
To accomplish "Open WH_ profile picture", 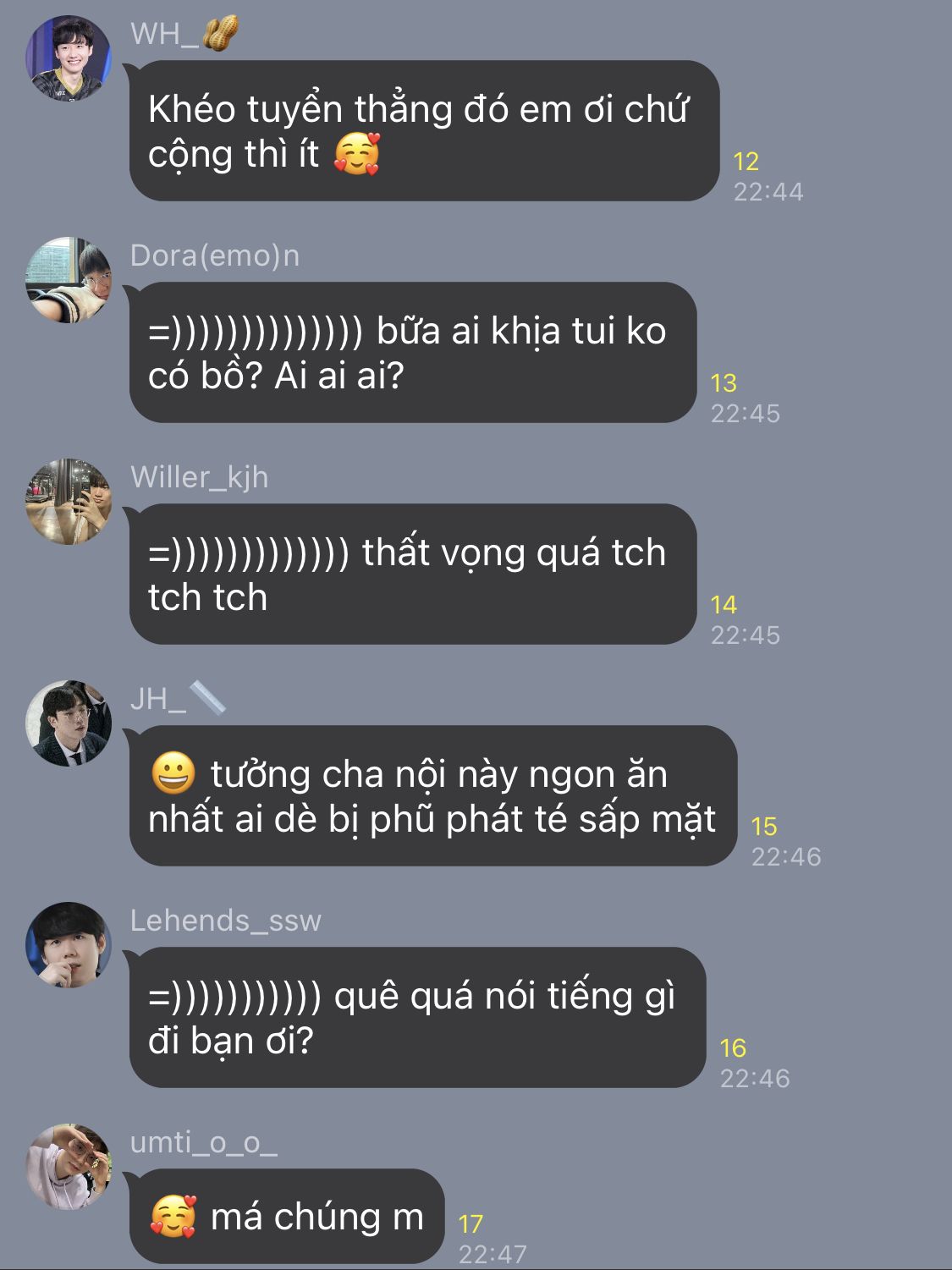I will pos(69,58).
